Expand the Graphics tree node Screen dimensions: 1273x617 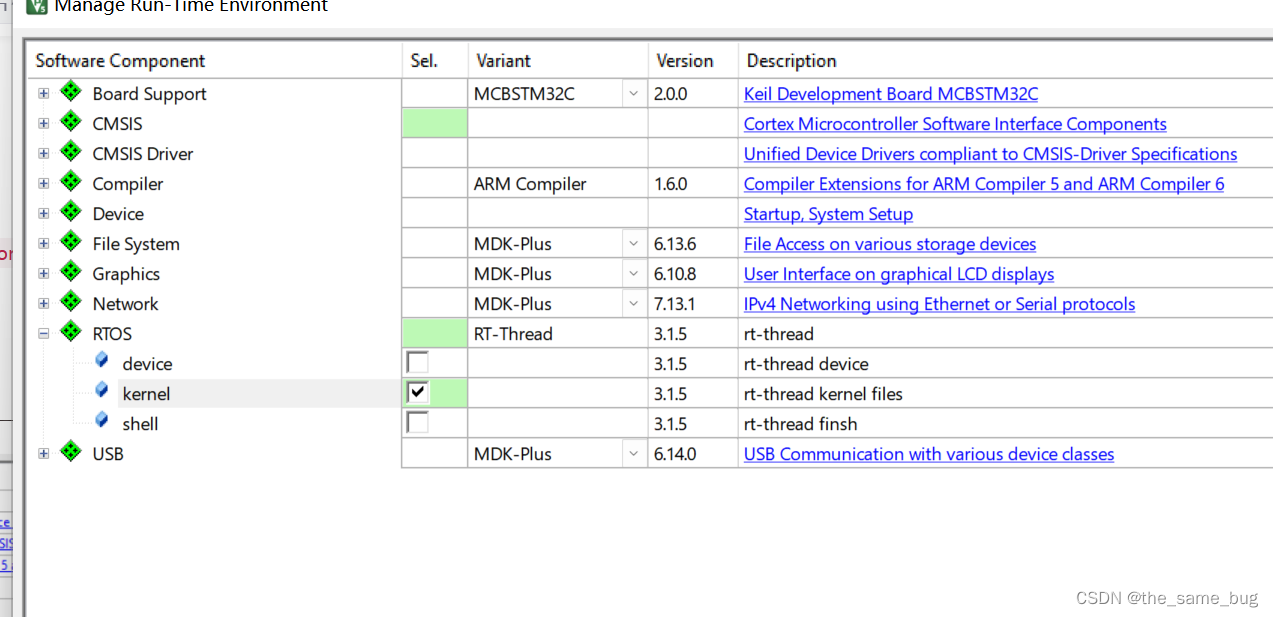43,274
